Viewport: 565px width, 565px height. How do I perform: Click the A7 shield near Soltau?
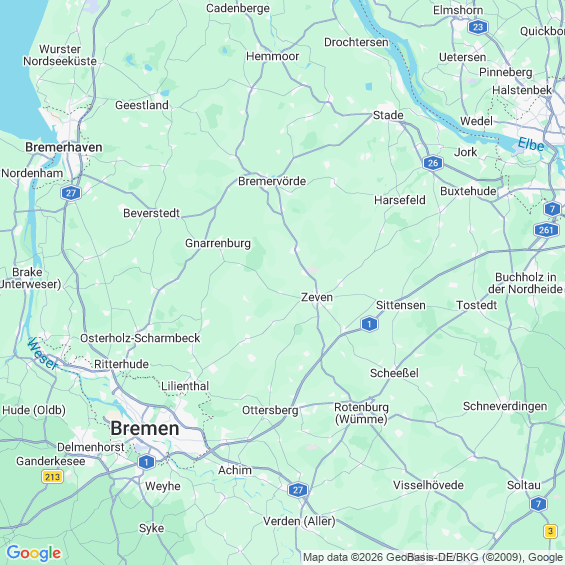point(538,504)
